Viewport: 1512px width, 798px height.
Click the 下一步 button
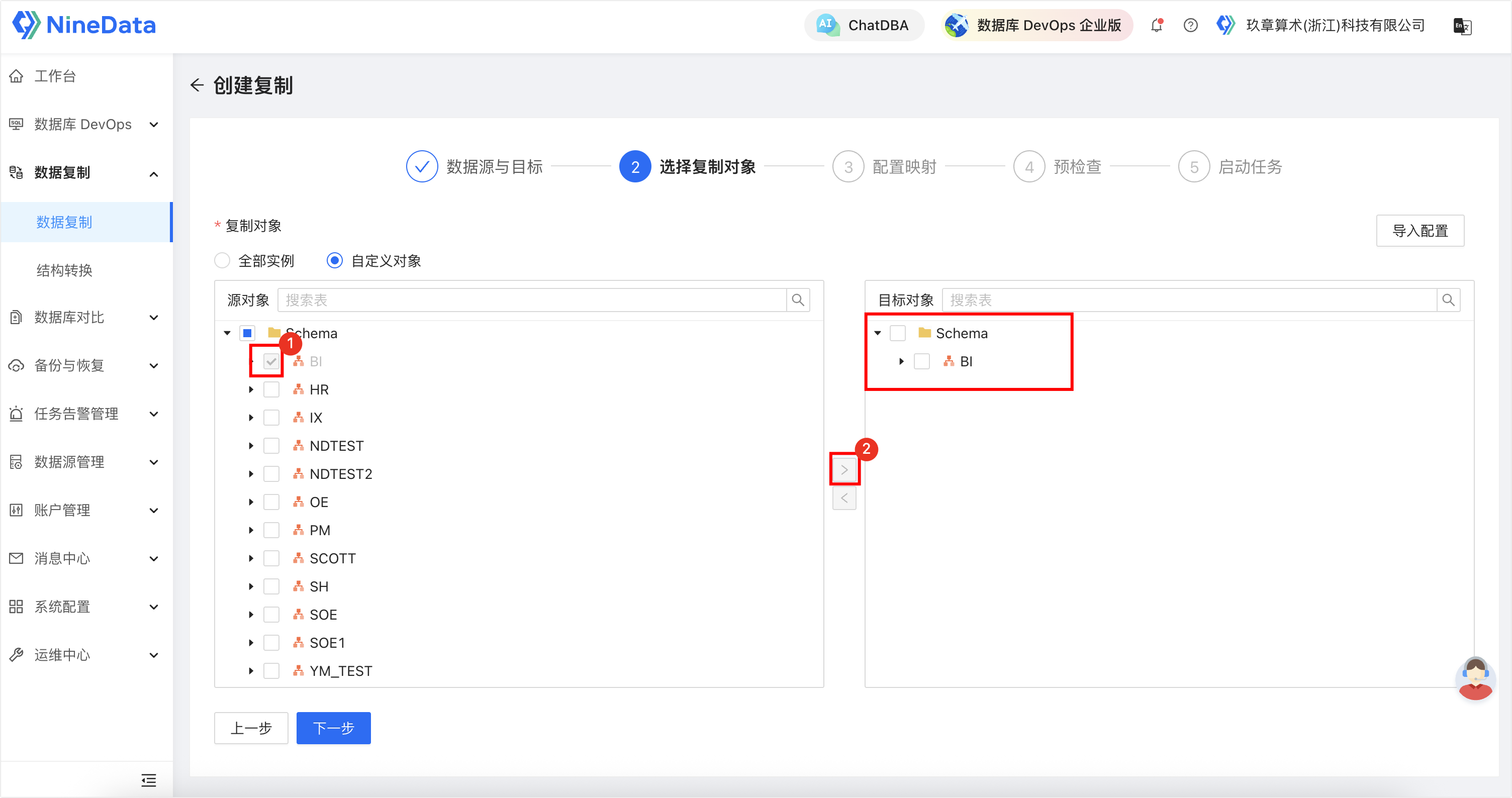click(x=333, y=728)
